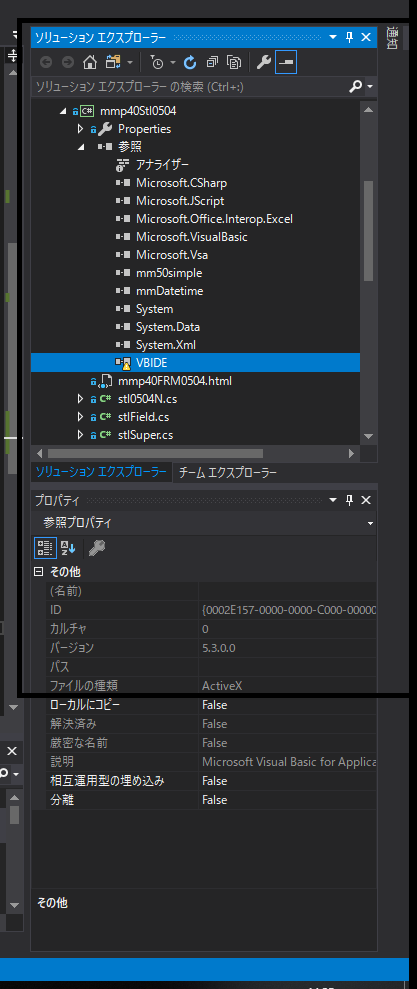Click the Home icon in Solution Explorer toolbar
This screenshot has width=417, height=989.
(90, 62)
